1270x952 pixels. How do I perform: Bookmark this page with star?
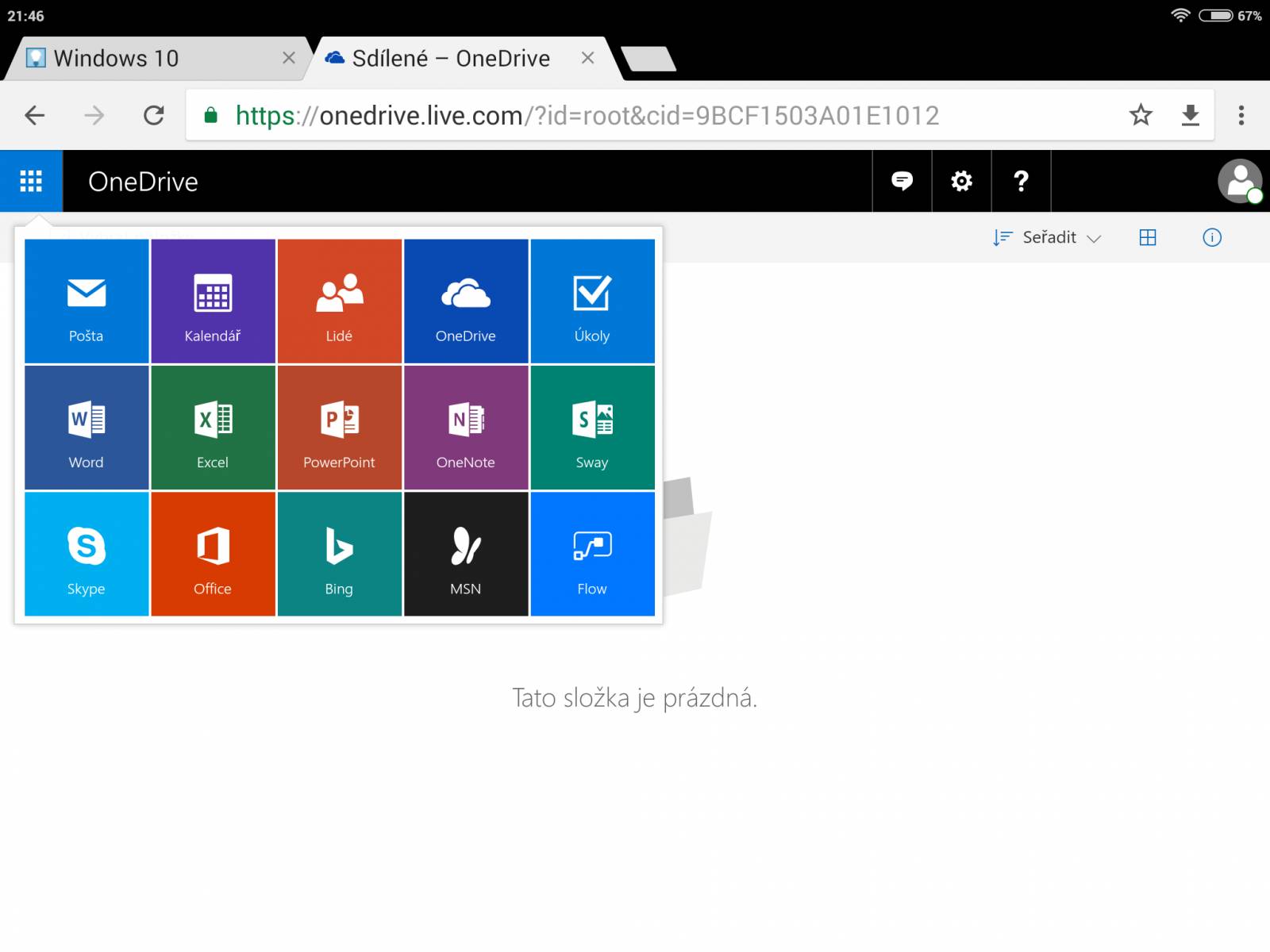(1141, 115)
